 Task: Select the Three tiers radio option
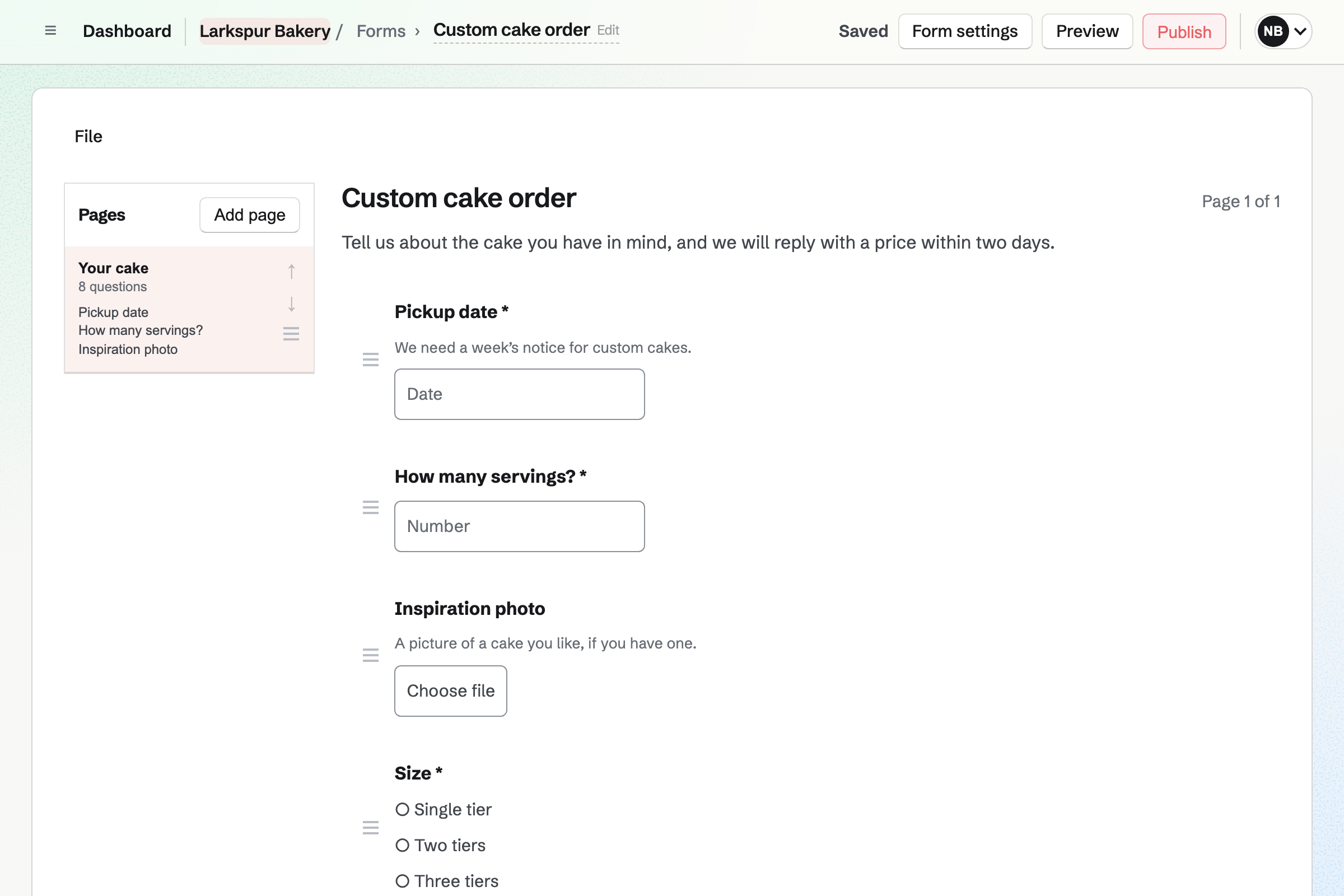402,881
